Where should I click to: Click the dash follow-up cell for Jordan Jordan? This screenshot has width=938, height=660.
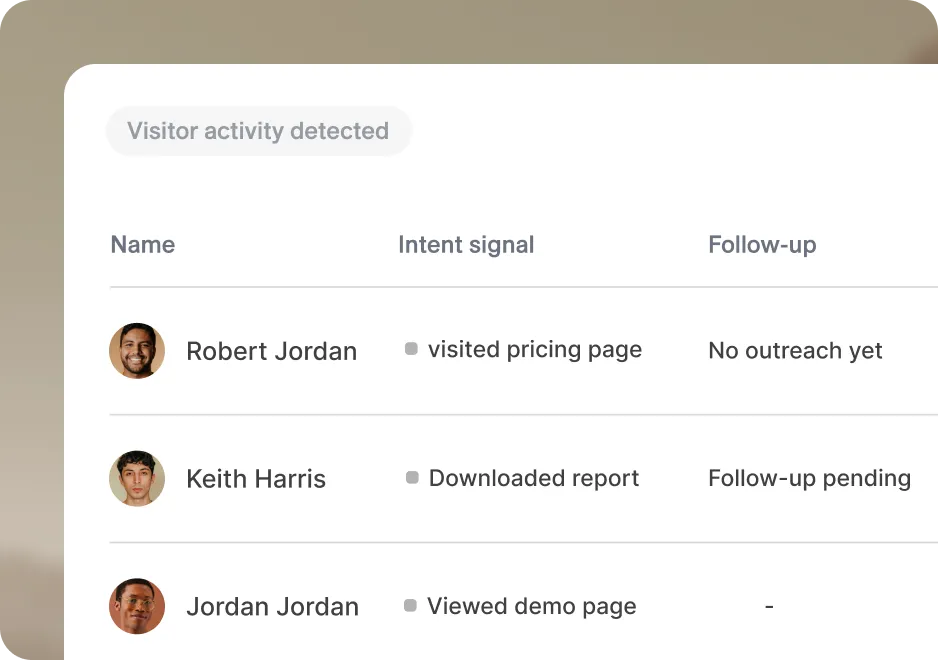(769, 606)
